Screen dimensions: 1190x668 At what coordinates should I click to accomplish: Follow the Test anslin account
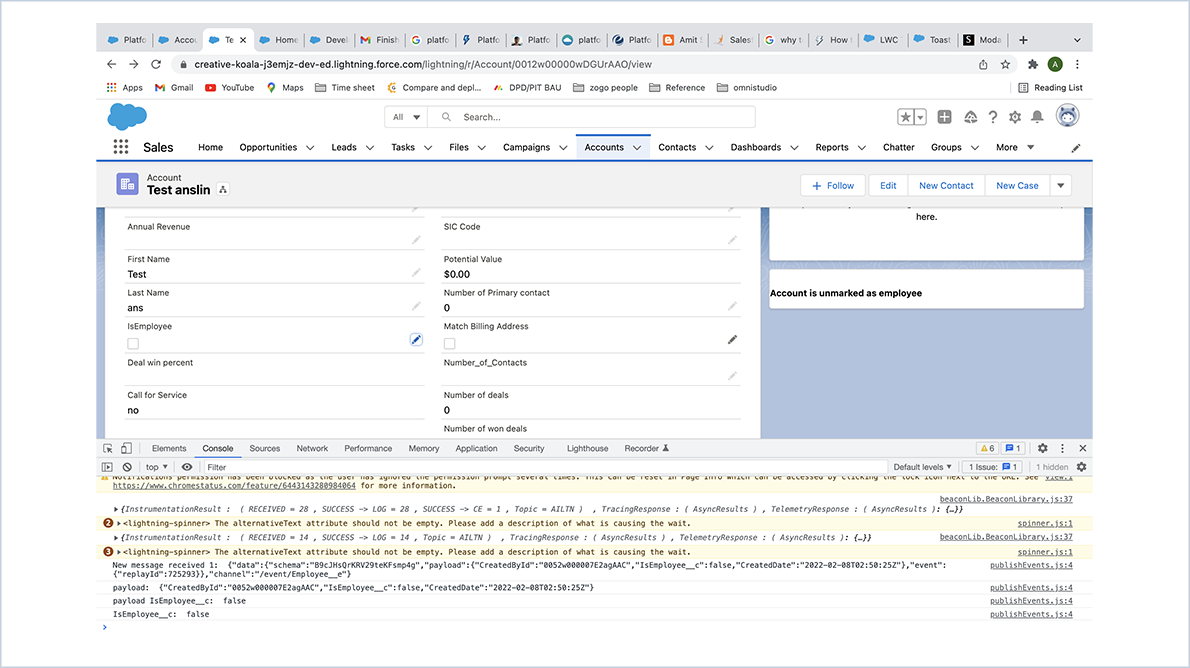[832, 185]
